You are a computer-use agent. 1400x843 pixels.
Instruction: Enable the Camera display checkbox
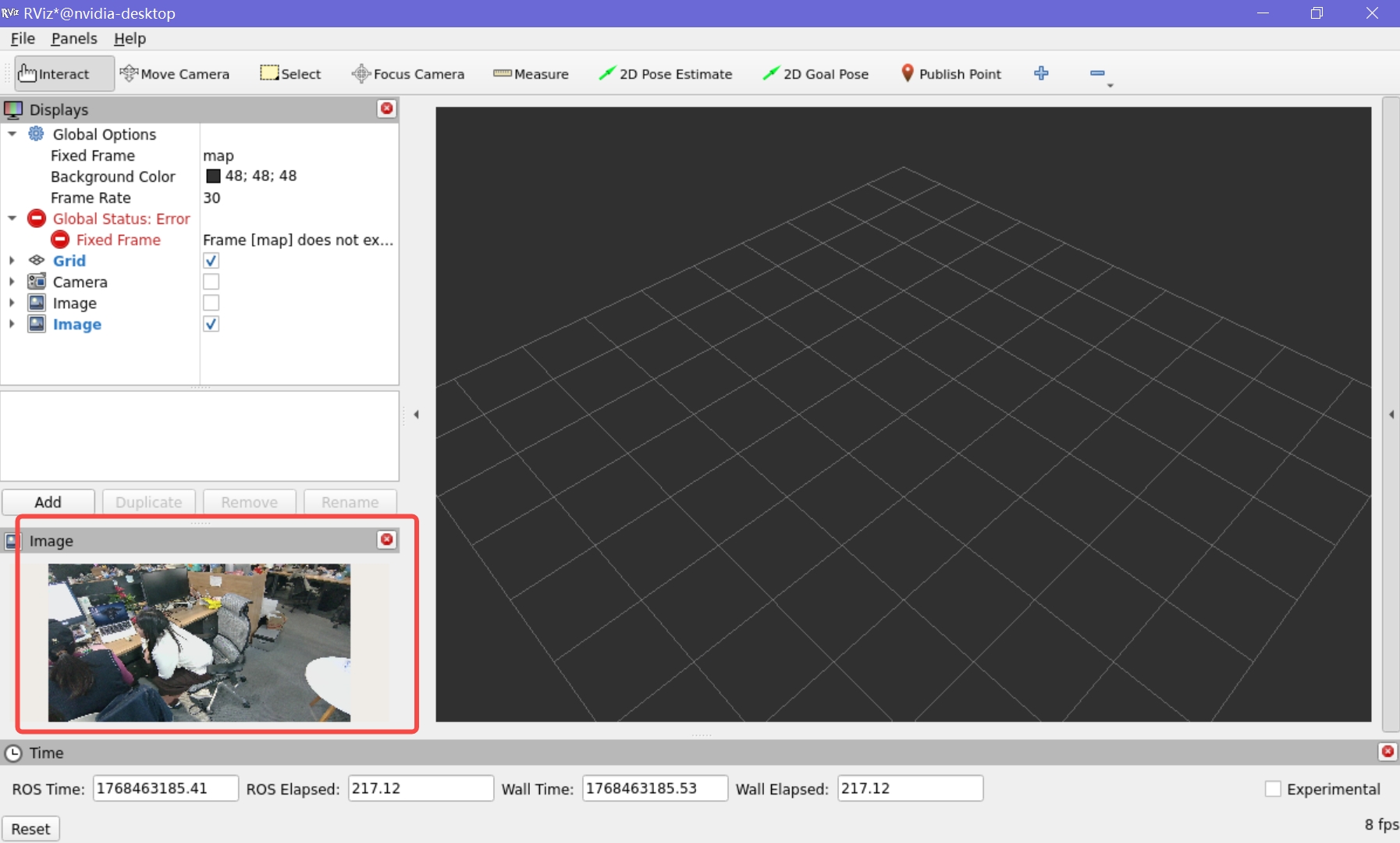click(211, 282)
